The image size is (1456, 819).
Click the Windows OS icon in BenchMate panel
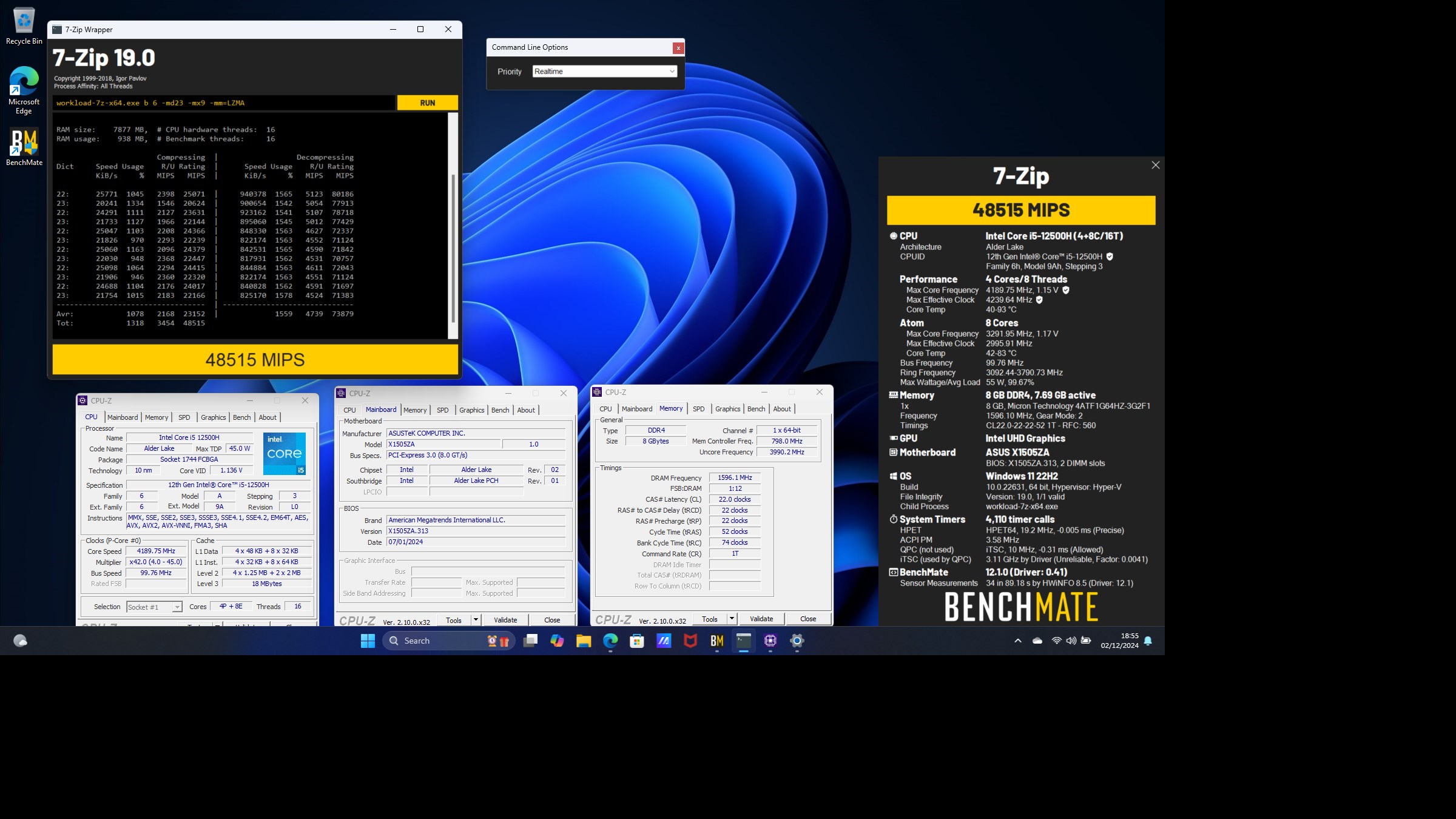click(893, 476)
